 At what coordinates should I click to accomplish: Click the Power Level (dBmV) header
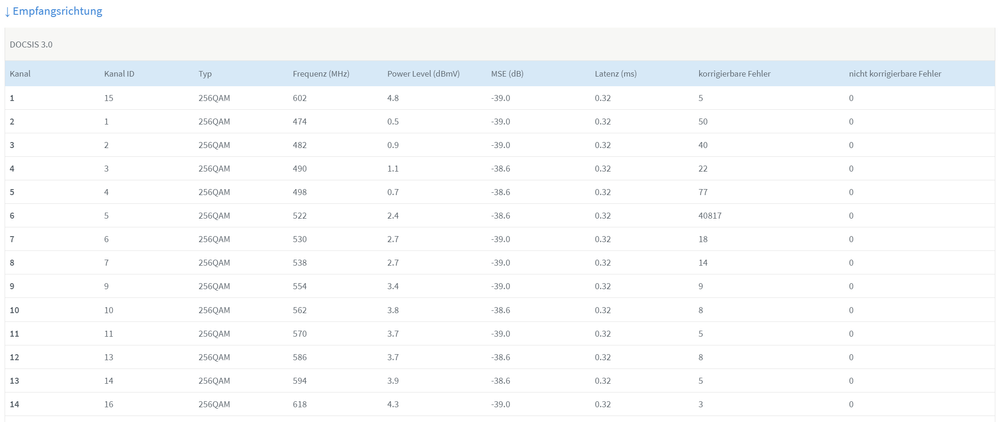point(423,74)
